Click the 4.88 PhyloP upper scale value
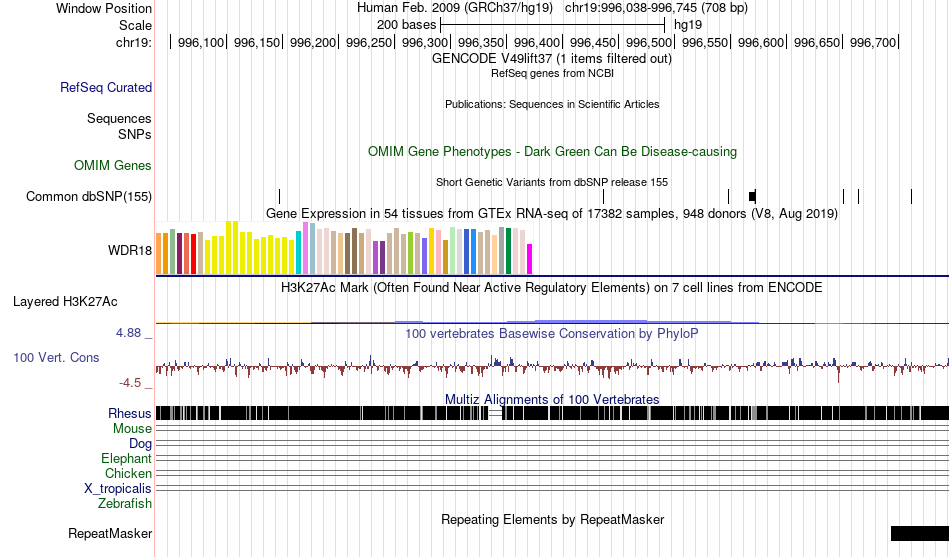The image size is (950, 557). 128,333
